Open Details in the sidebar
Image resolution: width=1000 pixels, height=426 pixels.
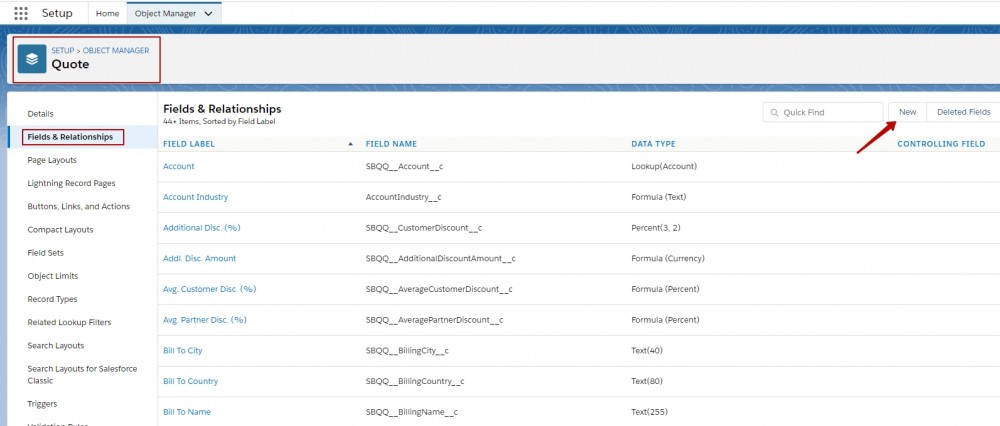coord(40,114)
